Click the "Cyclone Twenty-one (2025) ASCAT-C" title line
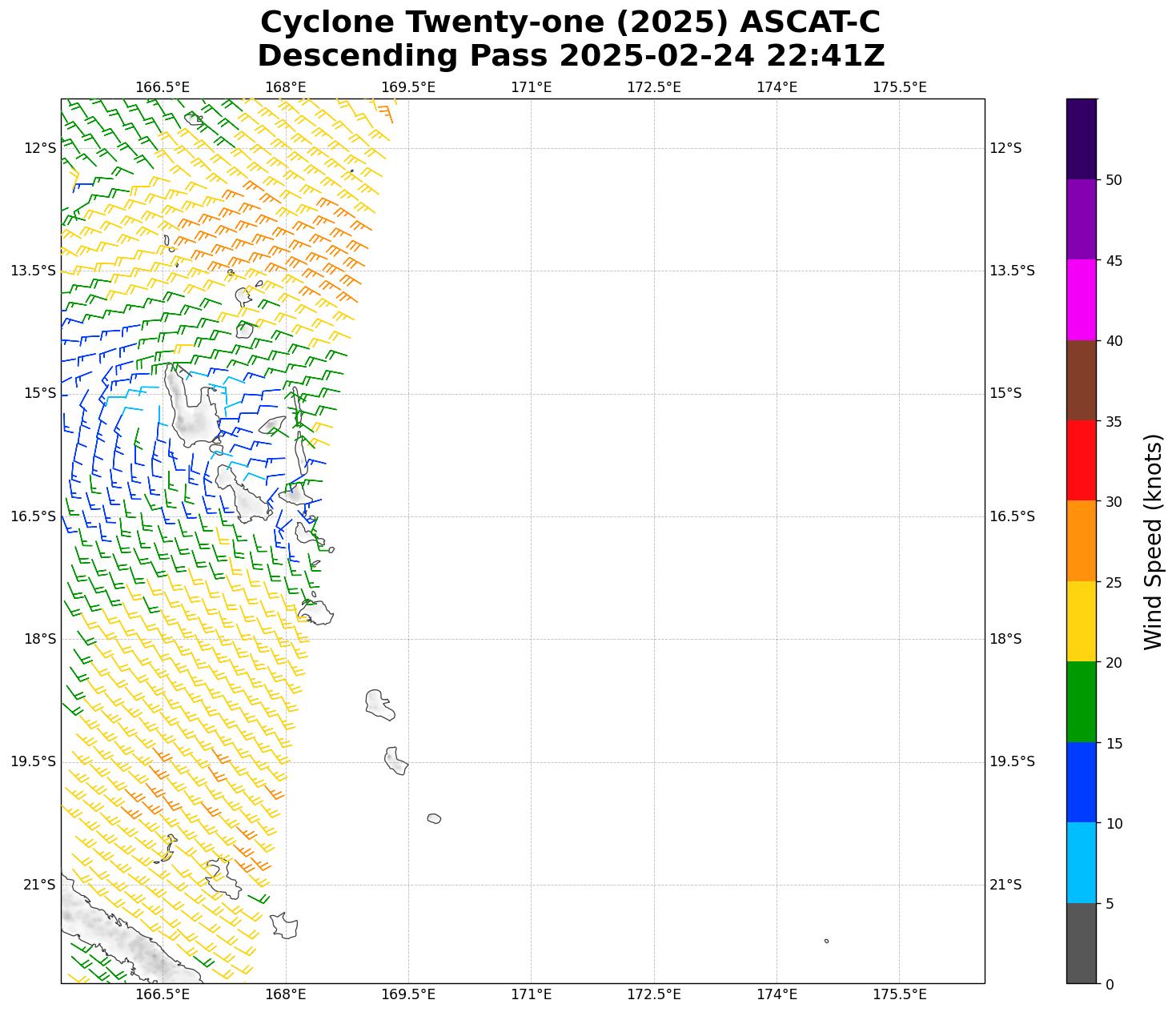 click(570, 22)
